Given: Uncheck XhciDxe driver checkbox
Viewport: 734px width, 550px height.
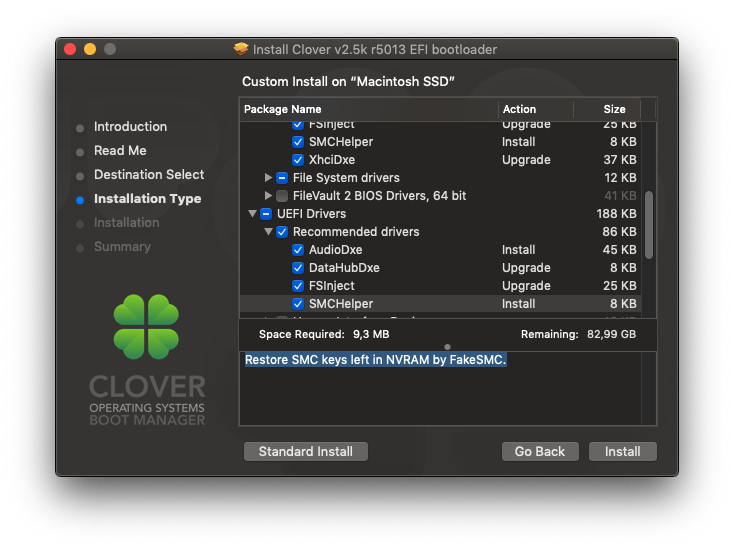Looking at the screenshot, I should pos(298,160).
